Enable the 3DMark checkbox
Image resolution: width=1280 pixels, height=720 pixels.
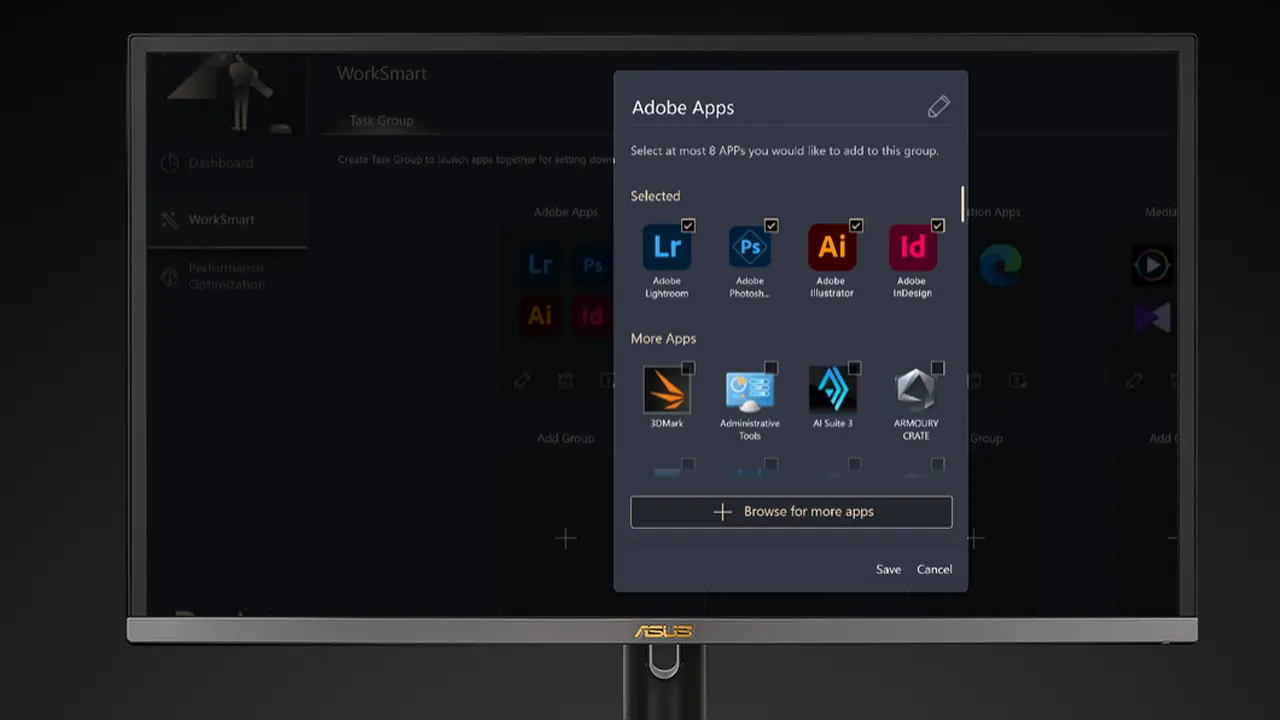tap(688, 368)
